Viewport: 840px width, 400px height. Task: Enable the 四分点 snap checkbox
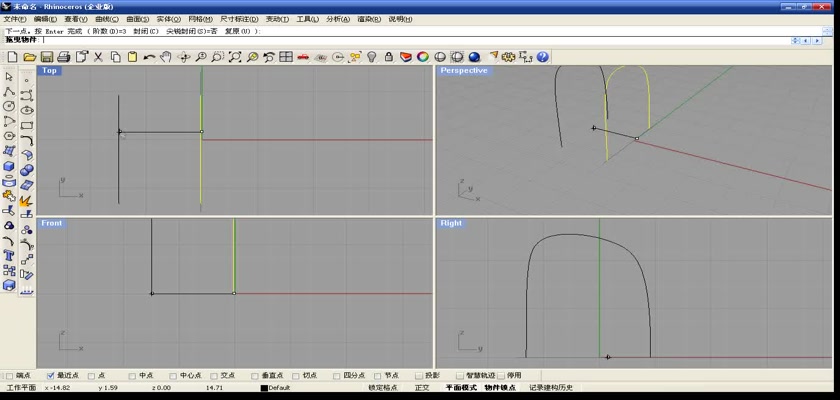click(x=336, y=376)
